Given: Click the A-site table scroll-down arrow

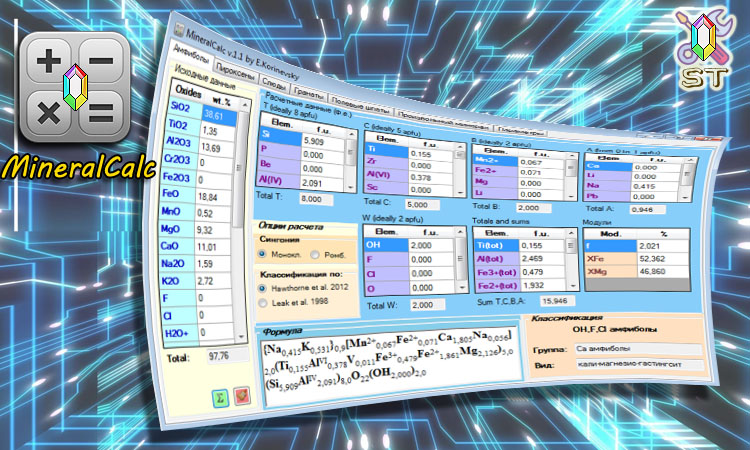Looking at the screenshot, I should point(685,197).
